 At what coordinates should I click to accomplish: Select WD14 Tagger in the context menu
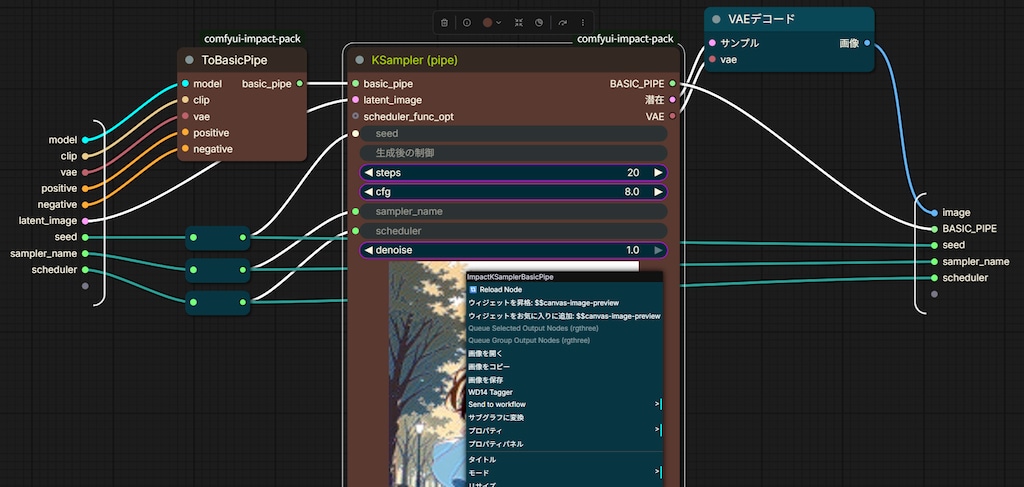(x=564, y=392)
